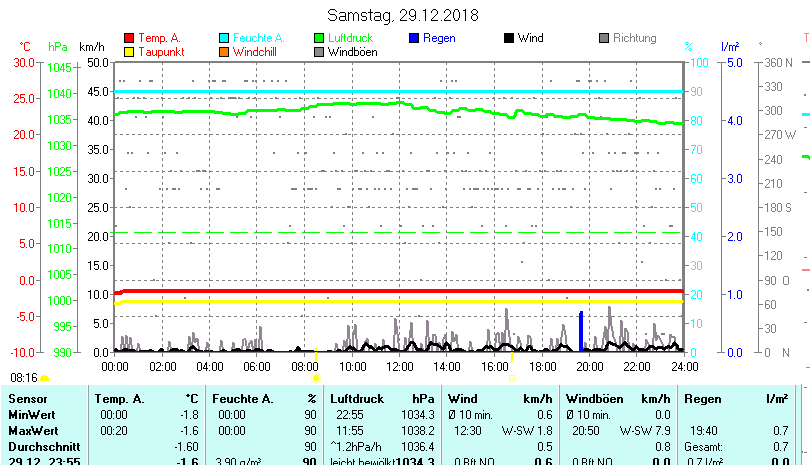
Task: Click the yellow sunrise marker below the time axis
Action: (x=316, y=378)
